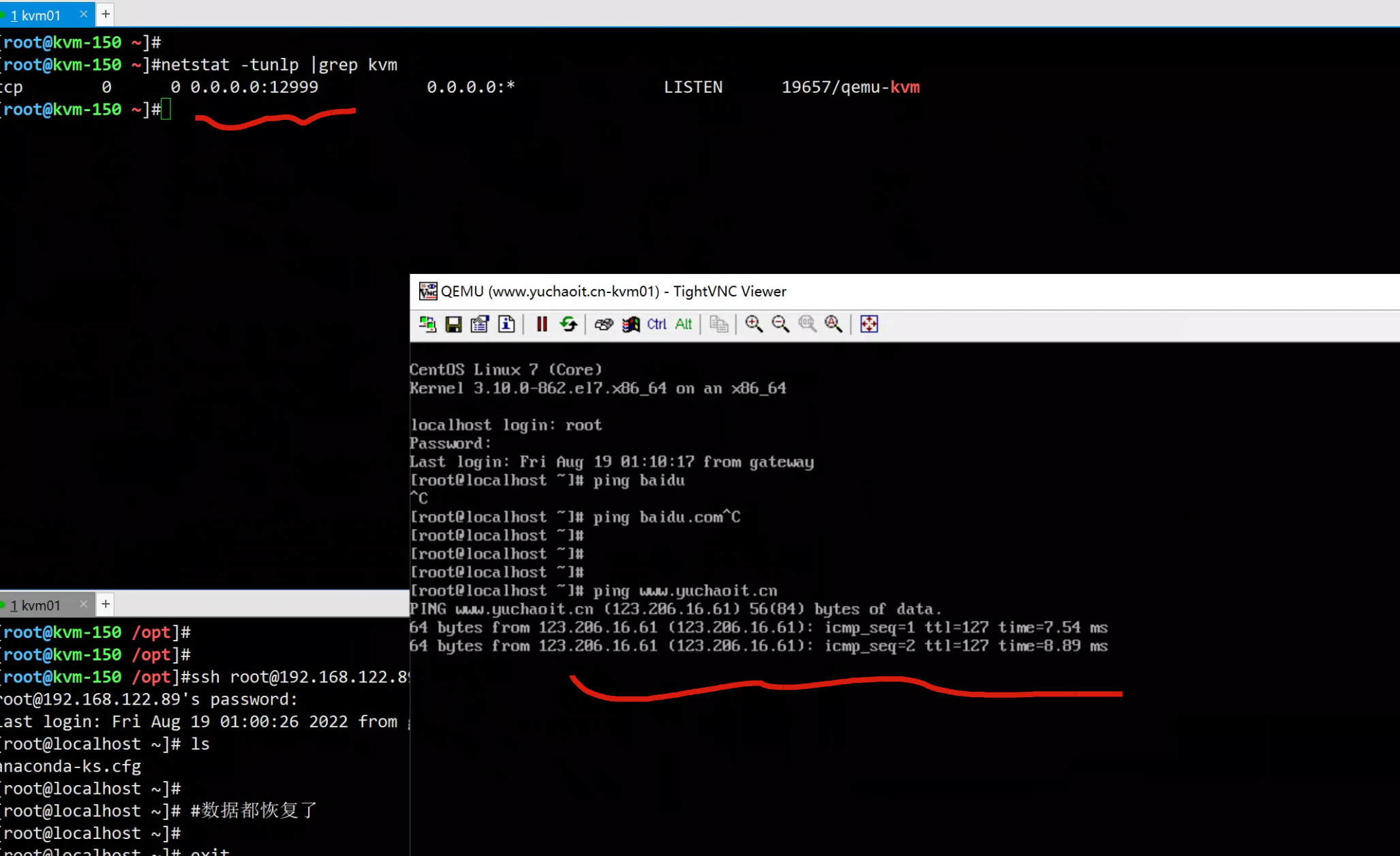Open TightVNC connection options icon
The width and height of the screenshot is (1400, 856).
pyautogui.click(x=480, y=324)
